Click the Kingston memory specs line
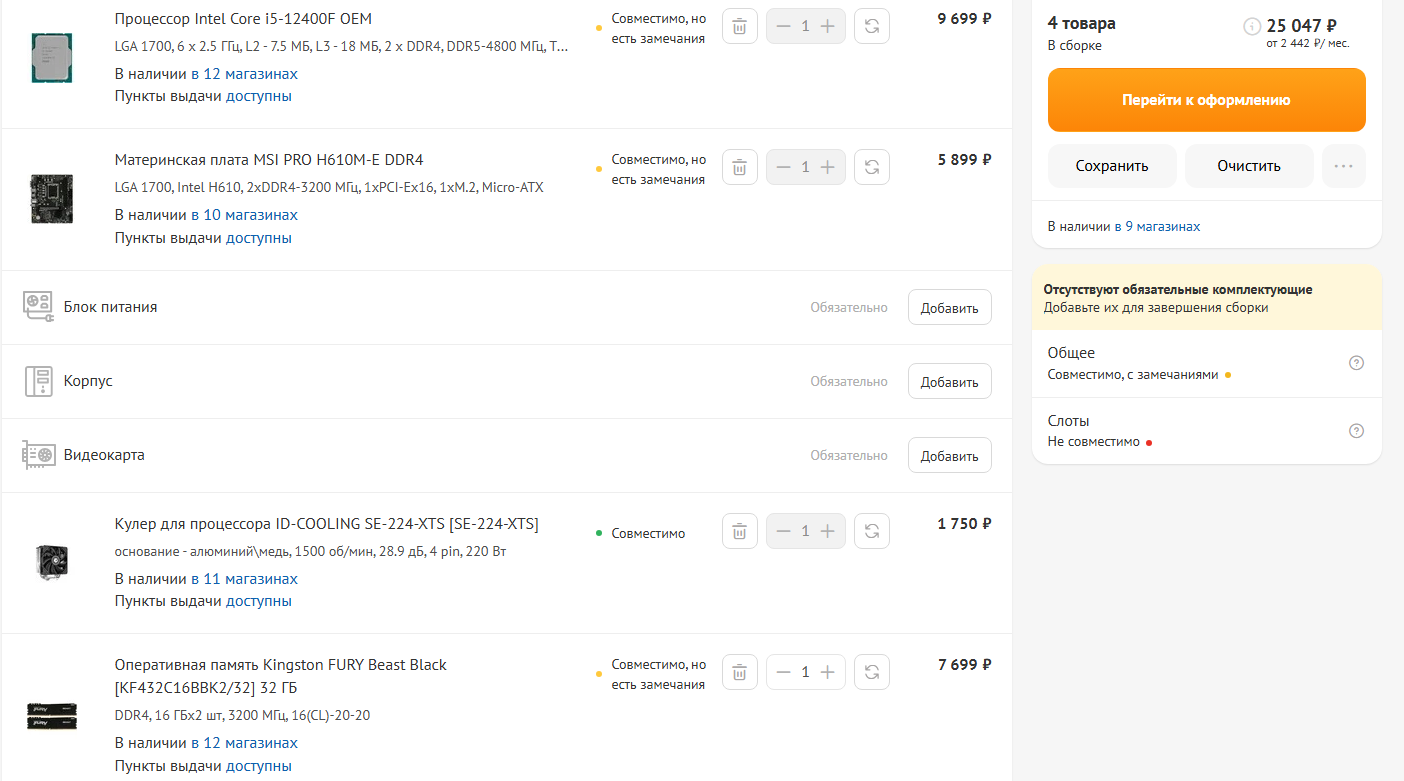Screen dimensions: 1404x781 [x=243, y=715]
